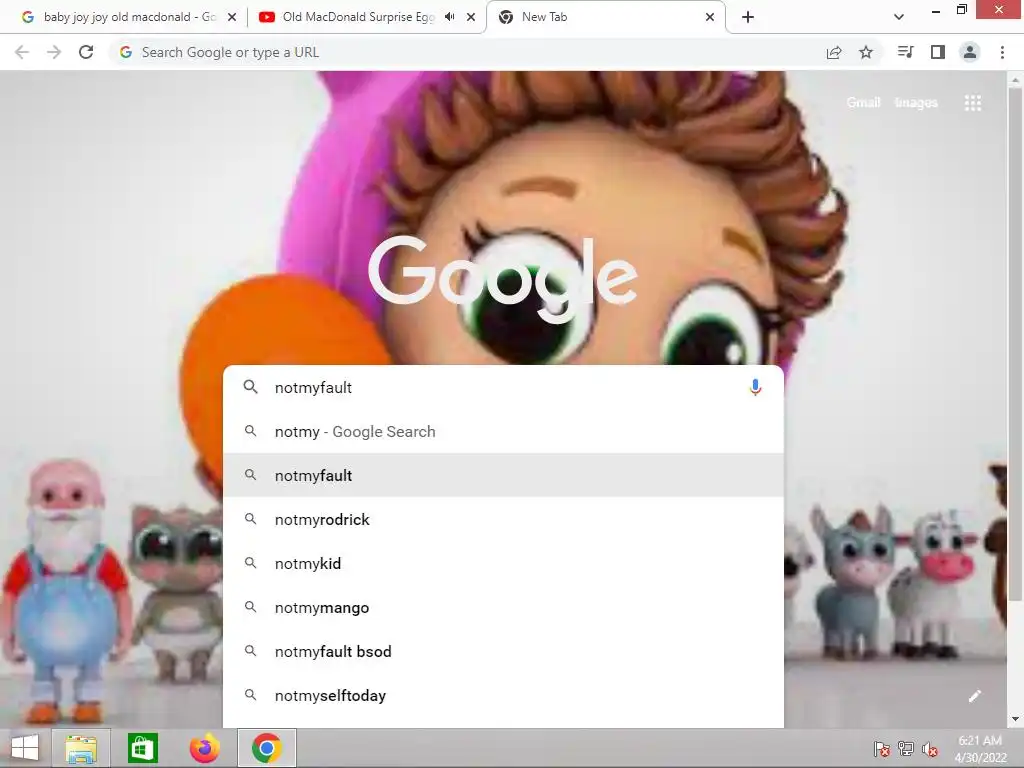
Task: Share this page icon in address bar
Action: point(834,52)
